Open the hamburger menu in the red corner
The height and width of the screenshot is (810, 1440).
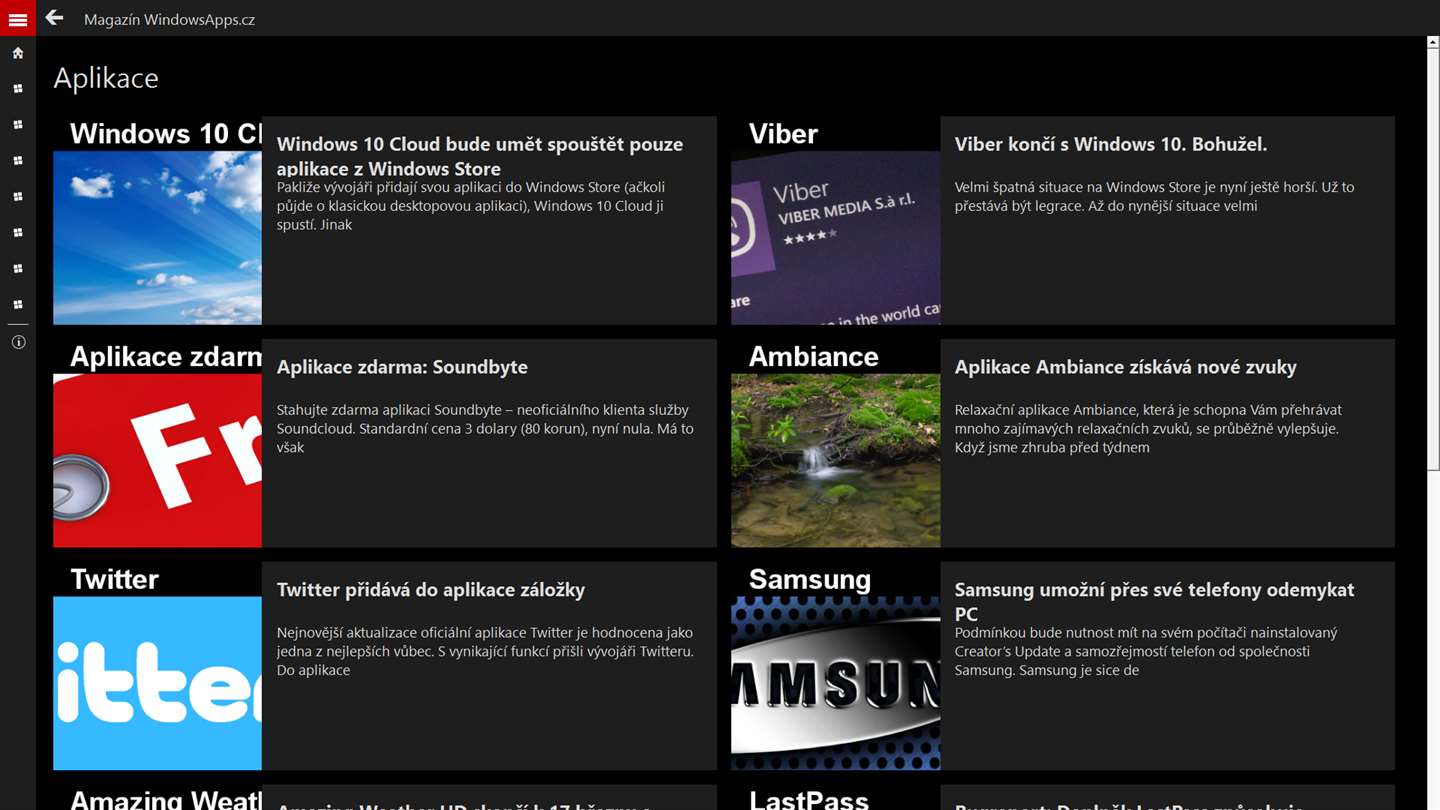tap(17, 18)
